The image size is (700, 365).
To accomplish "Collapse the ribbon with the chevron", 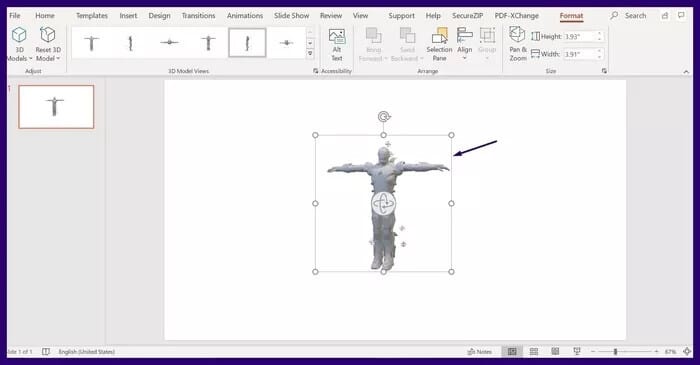I will [x=686, y=72].
